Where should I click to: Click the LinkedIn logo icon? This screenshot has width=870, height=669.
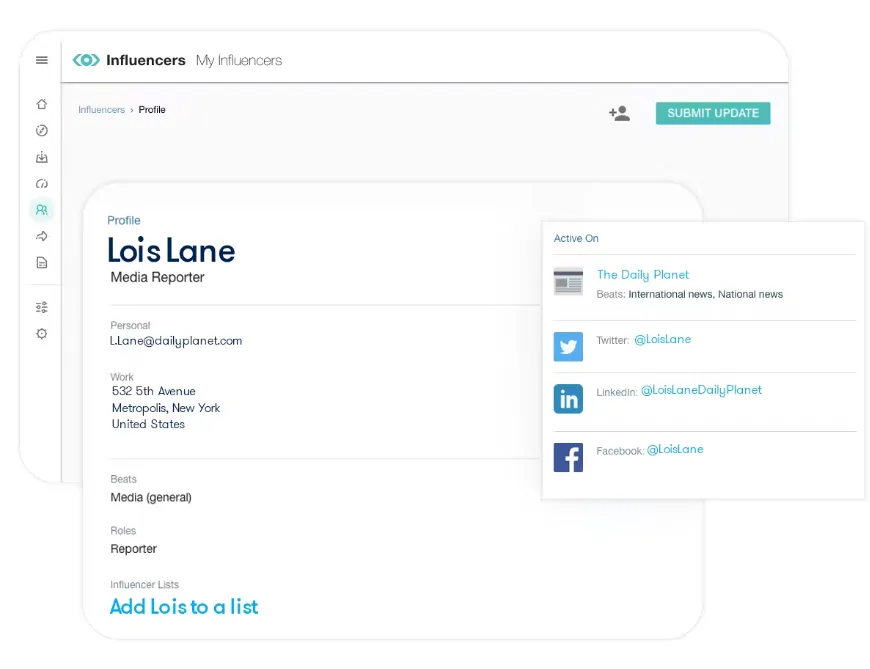coord(568,399)
